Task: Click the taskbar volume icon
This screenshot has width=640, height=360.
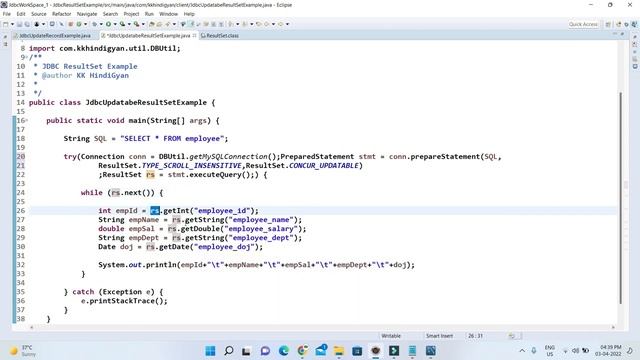Action: click(576, 351)
